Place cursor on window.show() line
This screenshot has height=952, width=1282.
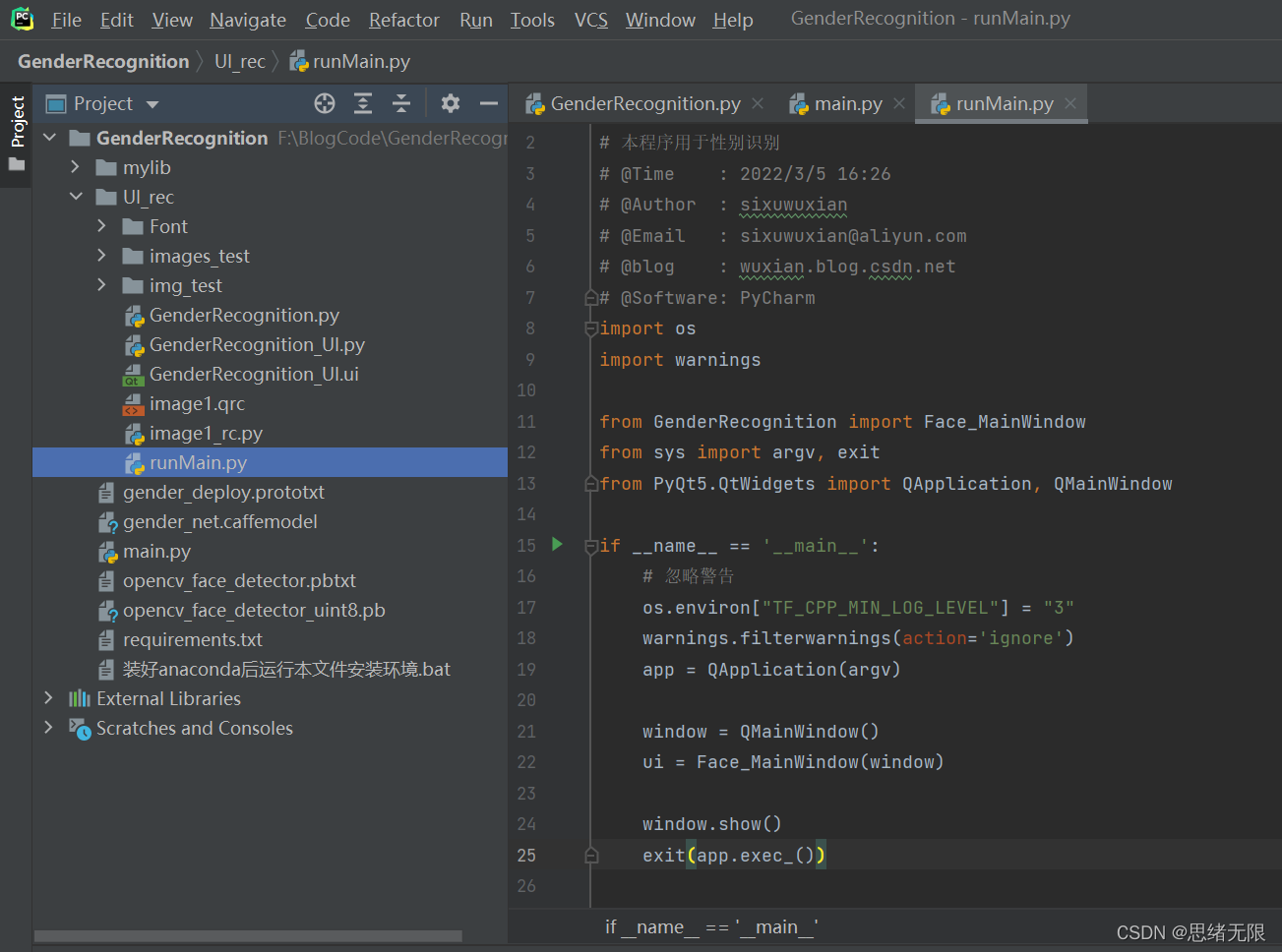click(711, 824)
